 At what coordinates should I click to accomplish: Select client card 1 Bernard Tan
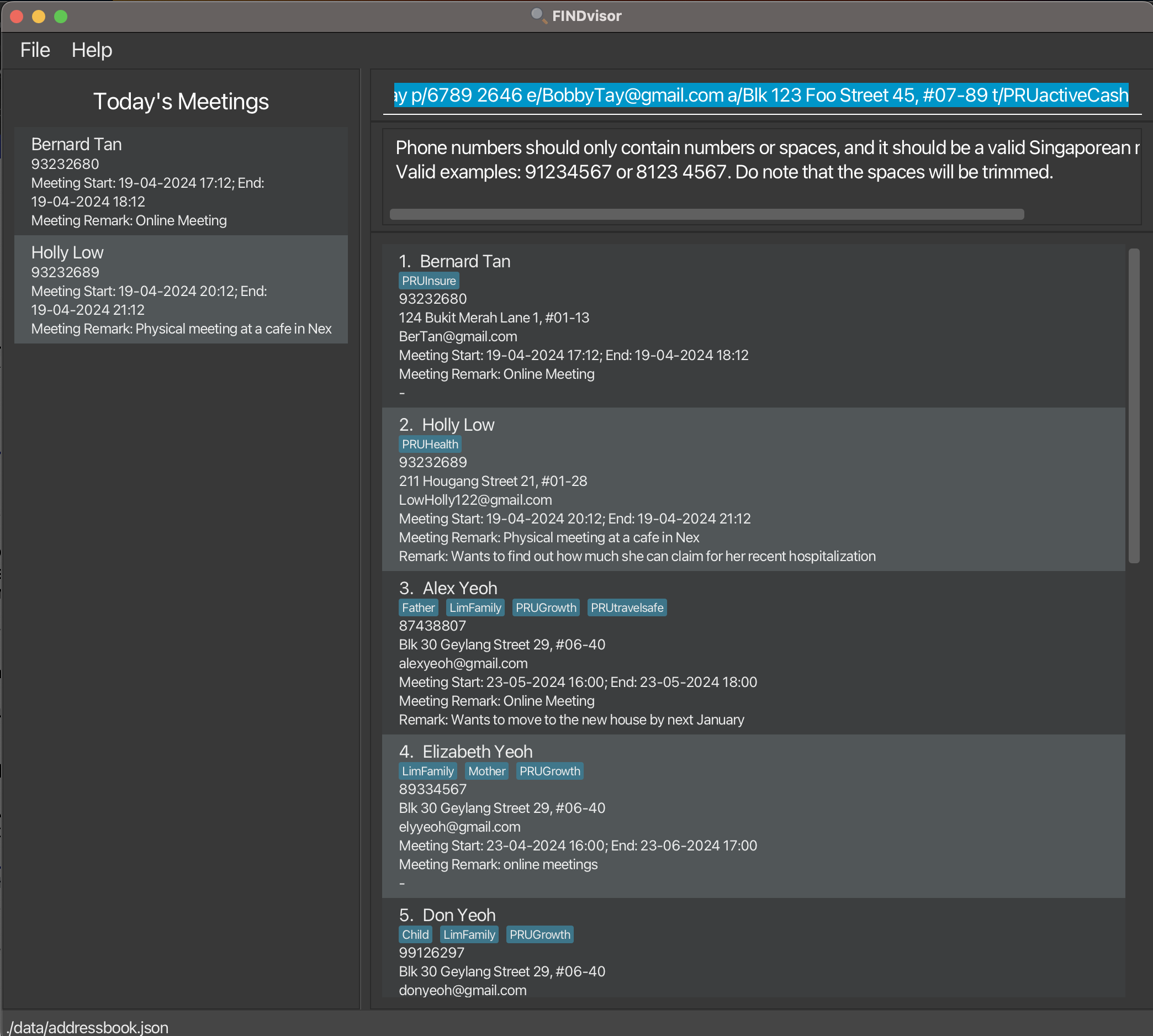752,326
